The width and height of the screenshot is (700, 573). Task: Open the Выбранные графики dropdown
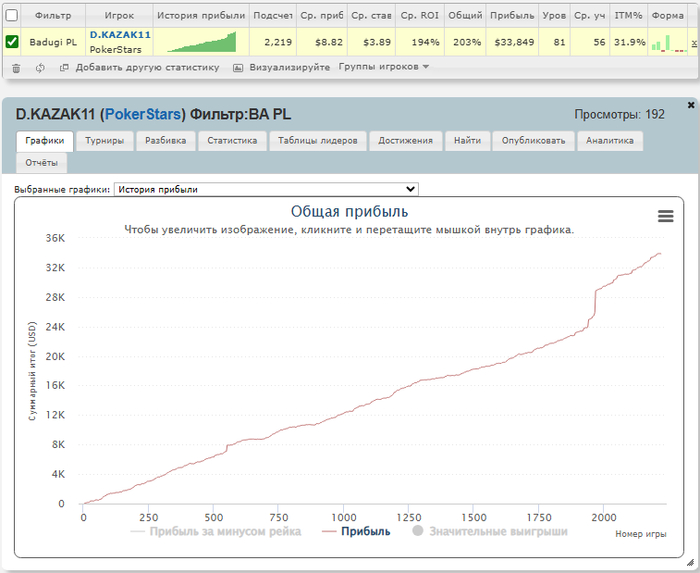click(x=266, y=189)
